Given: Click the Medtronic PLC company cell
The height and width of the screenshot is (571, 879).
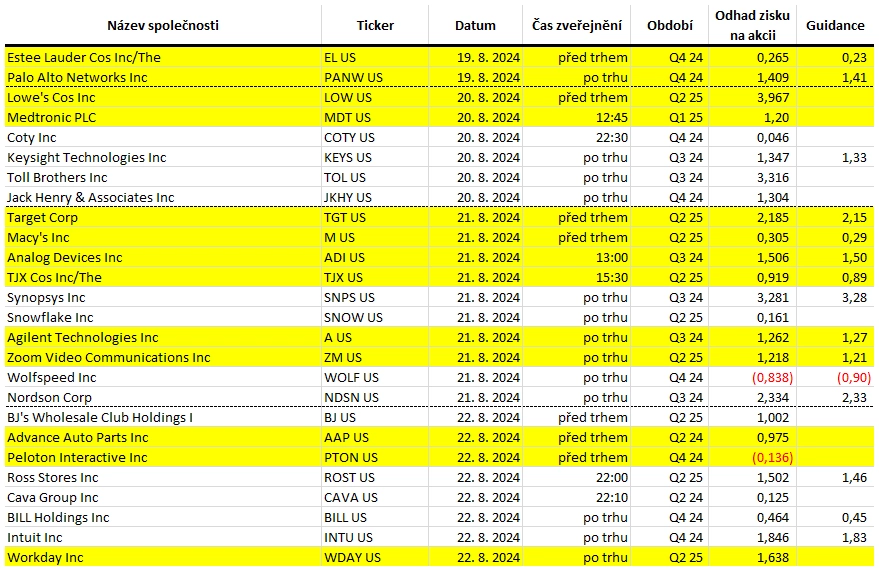Looking at the screenshot, I should point(163,118).
